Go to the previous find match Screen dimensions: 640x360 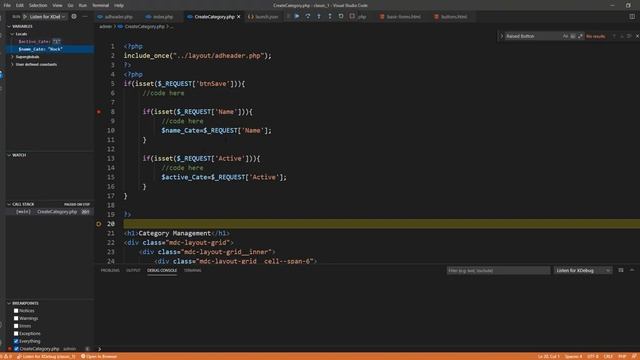[614, 36]
